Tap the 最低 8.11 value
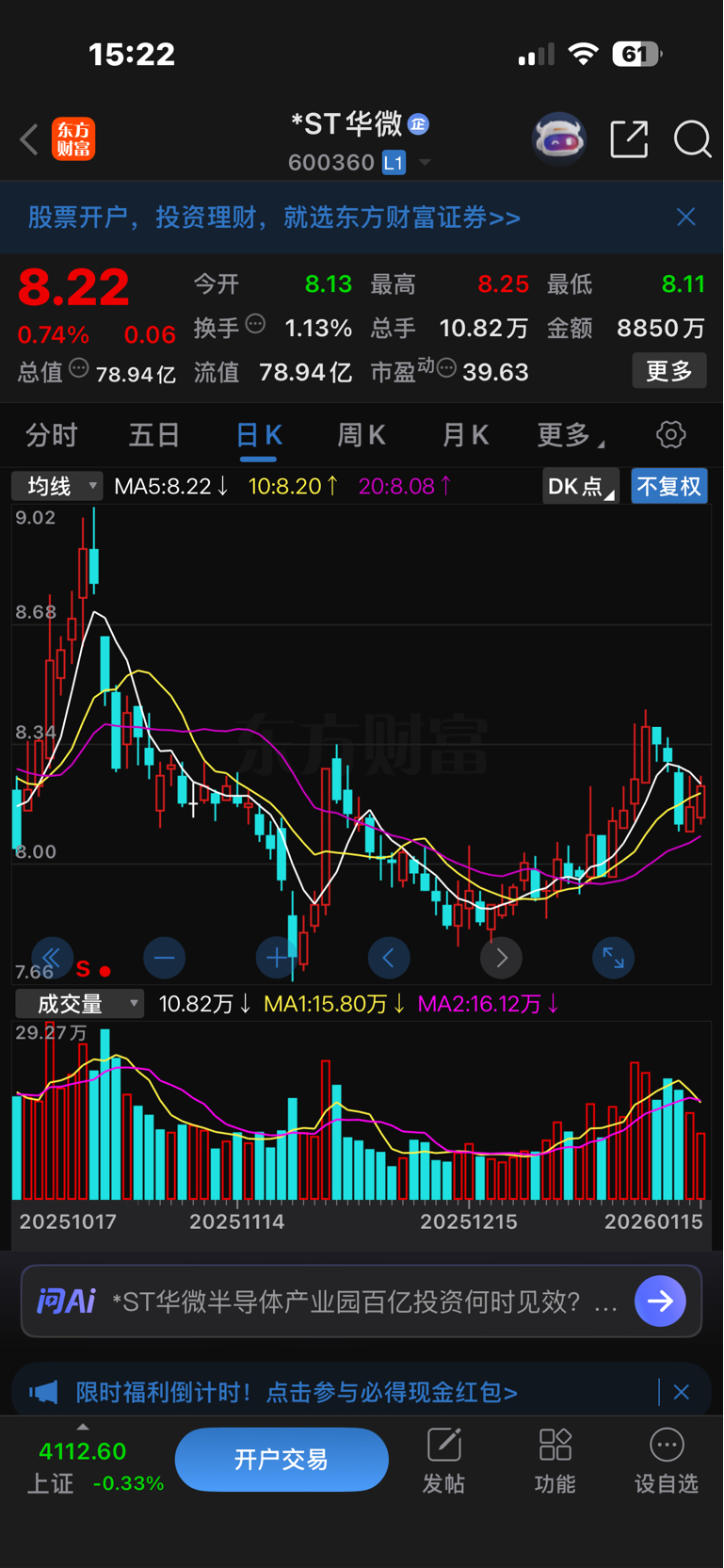Viewport: 724px width, 1568px height. coord(683,284)
